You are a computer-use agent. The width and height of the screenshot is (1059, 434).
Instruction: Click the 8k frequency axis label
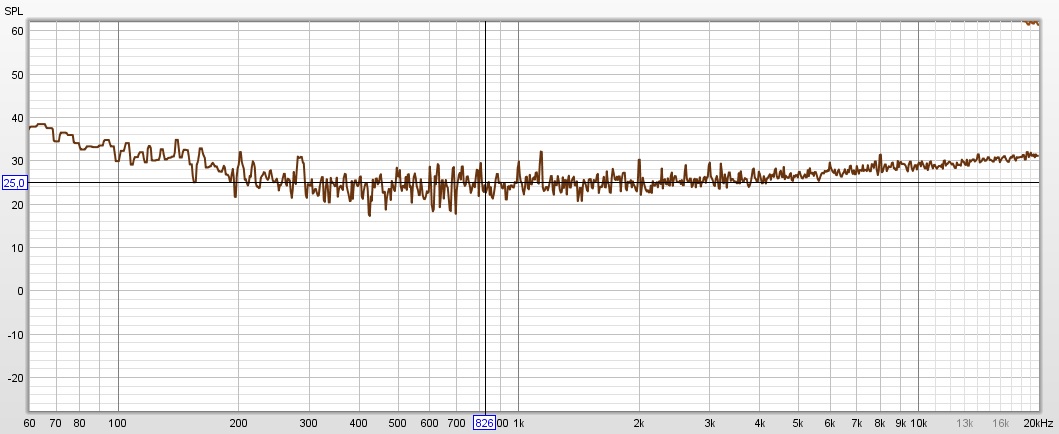879,423
